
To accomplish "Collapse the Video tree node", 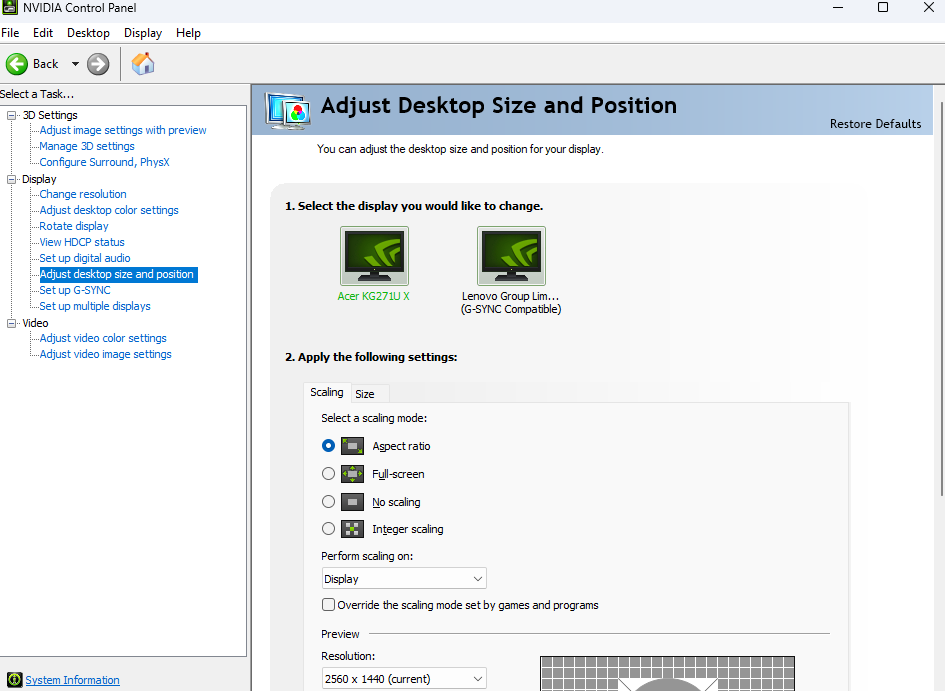I will click(x=11, y=323).
